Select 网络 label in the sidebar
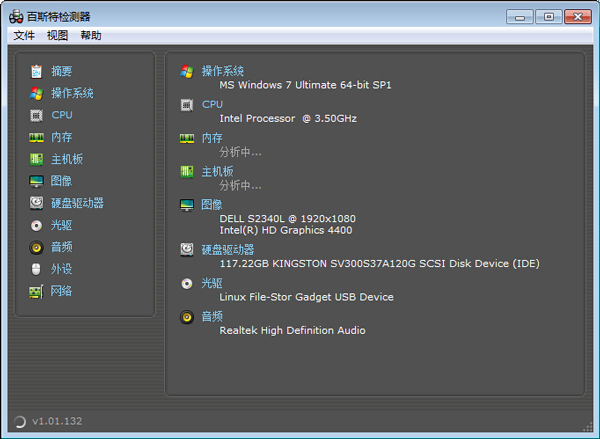This screenshot has width=600, height=439. 62,291
